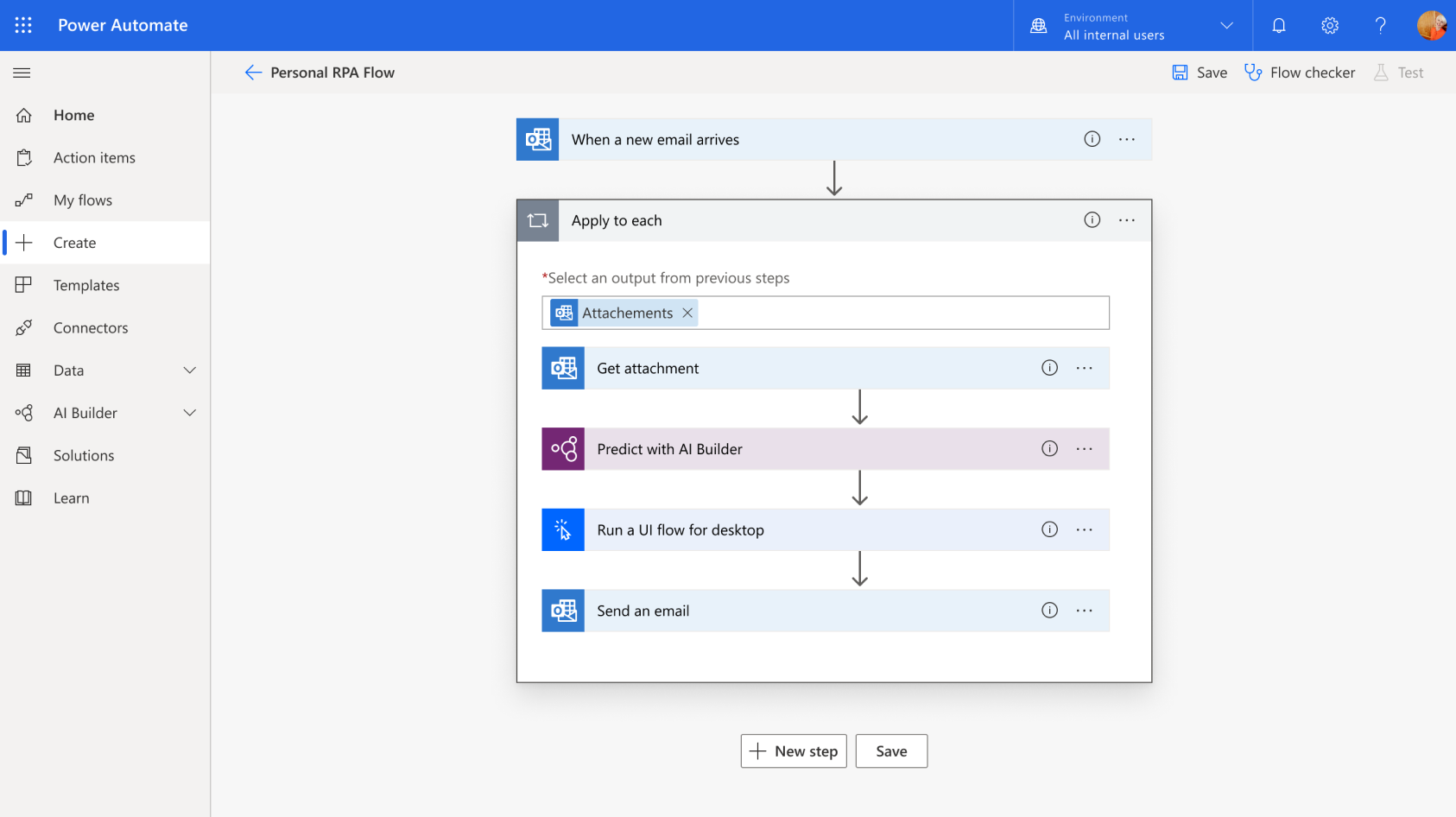
Task: Click info icon on Predict with AI Builder
Action: pos(1049,449)
